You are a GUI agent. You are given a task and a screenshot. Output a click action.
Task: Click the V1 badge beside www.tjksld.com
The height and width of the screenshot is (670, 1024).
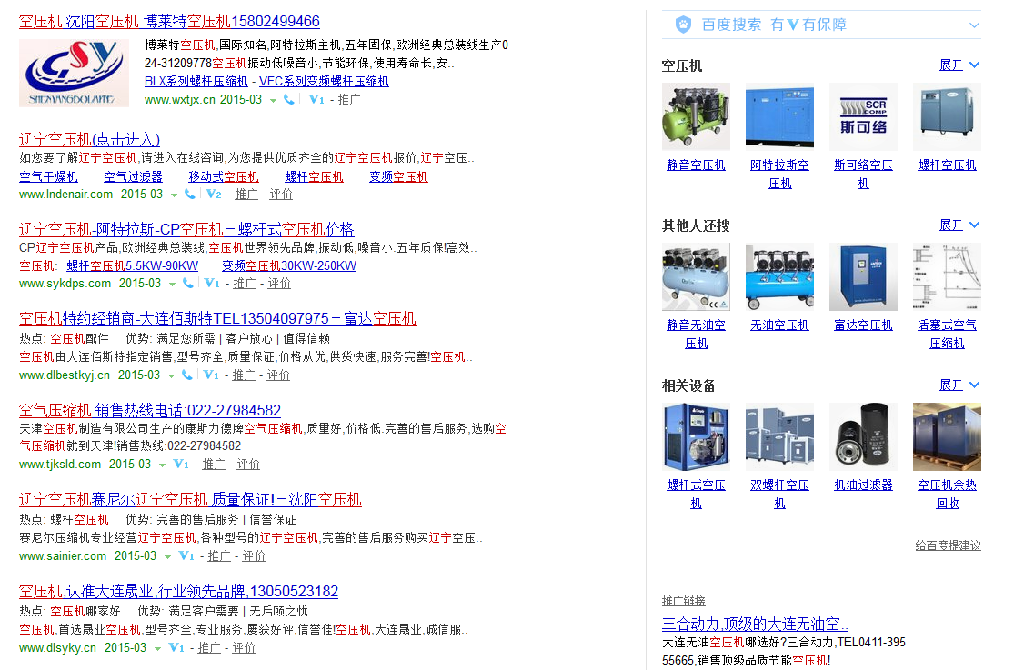tap(181, 464)
